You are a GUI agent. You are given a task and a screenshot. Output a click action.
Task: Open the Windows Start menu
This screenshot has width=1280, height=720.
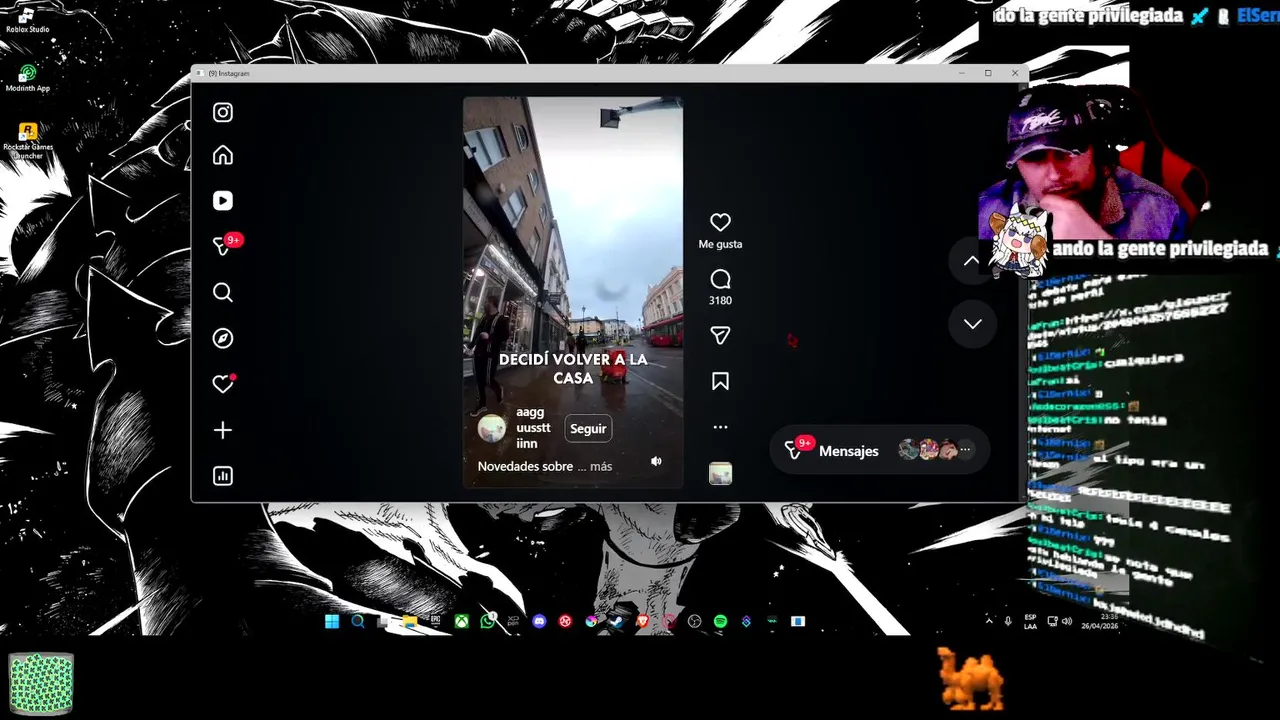(332, 621)
